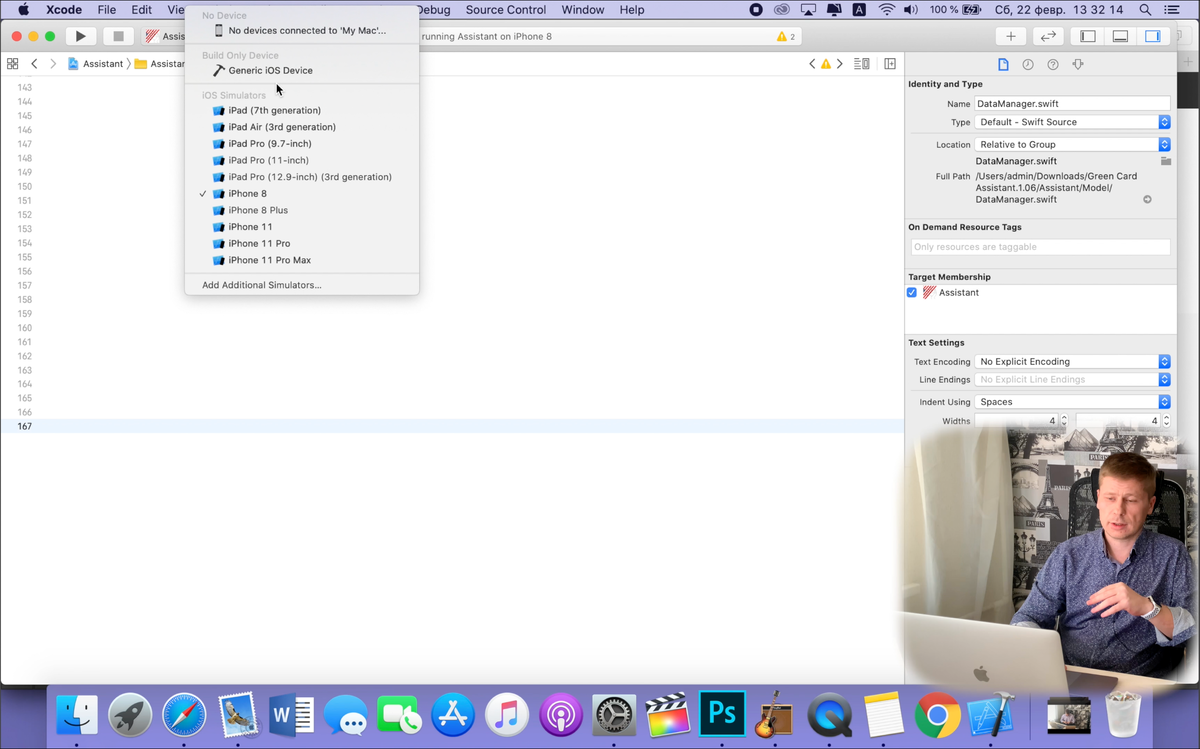Click the Assistant scheme selector in toolbar
1200x749 pixels.
tap(165, 36)
